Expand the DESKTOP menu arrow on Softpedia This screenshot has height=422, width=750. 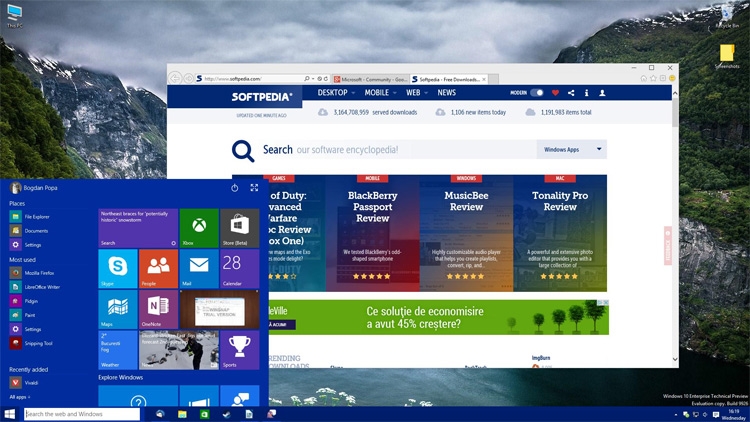(353, 93)
